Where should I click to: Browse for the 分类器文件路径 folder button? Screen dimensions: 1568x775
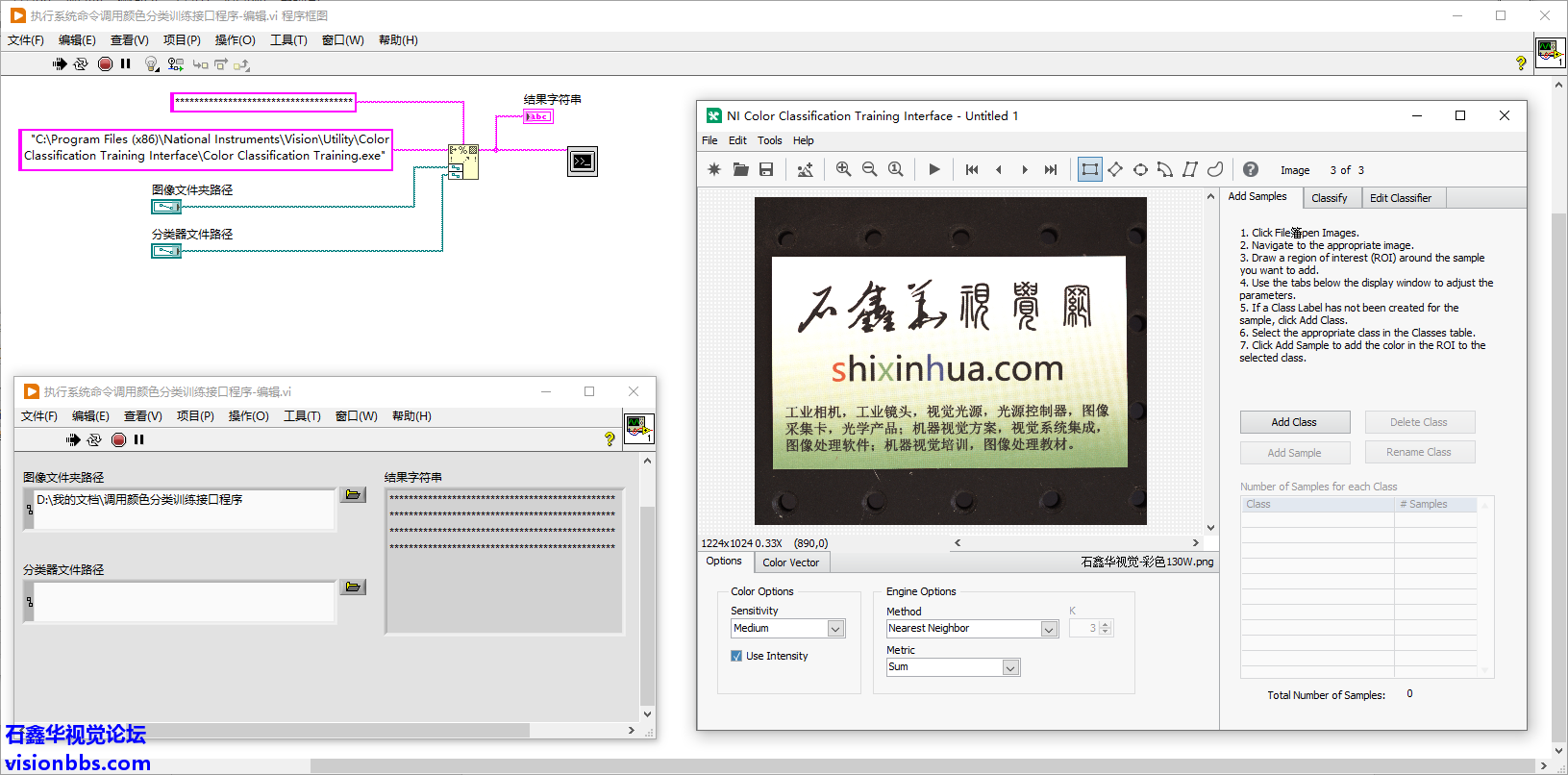354,587
